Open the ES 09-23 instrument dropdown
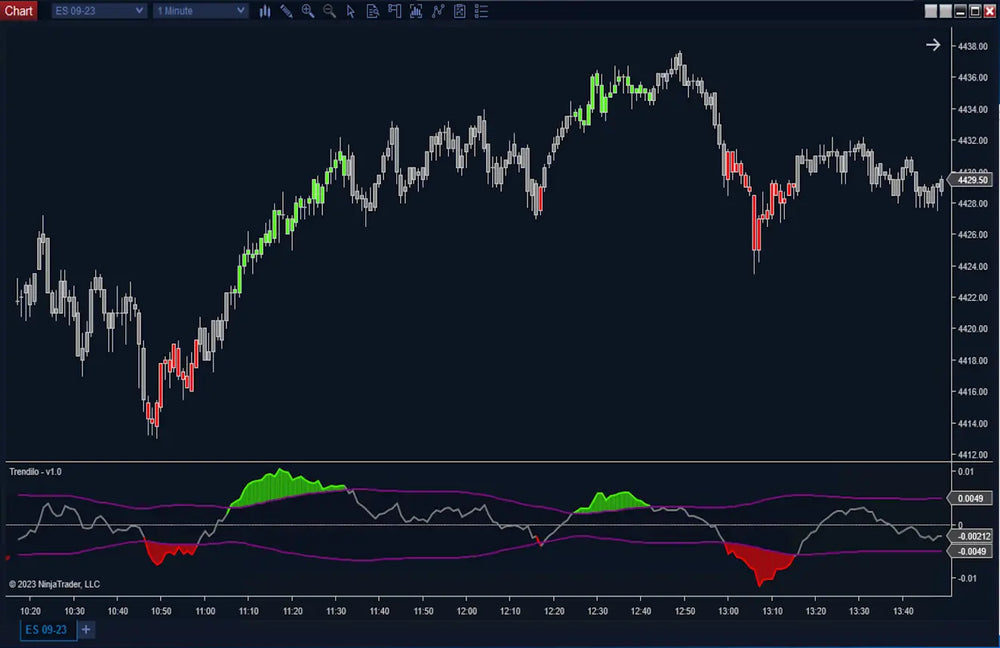Image resolution: width=1000 pixels, height=648 pixels. click(98, 11)
